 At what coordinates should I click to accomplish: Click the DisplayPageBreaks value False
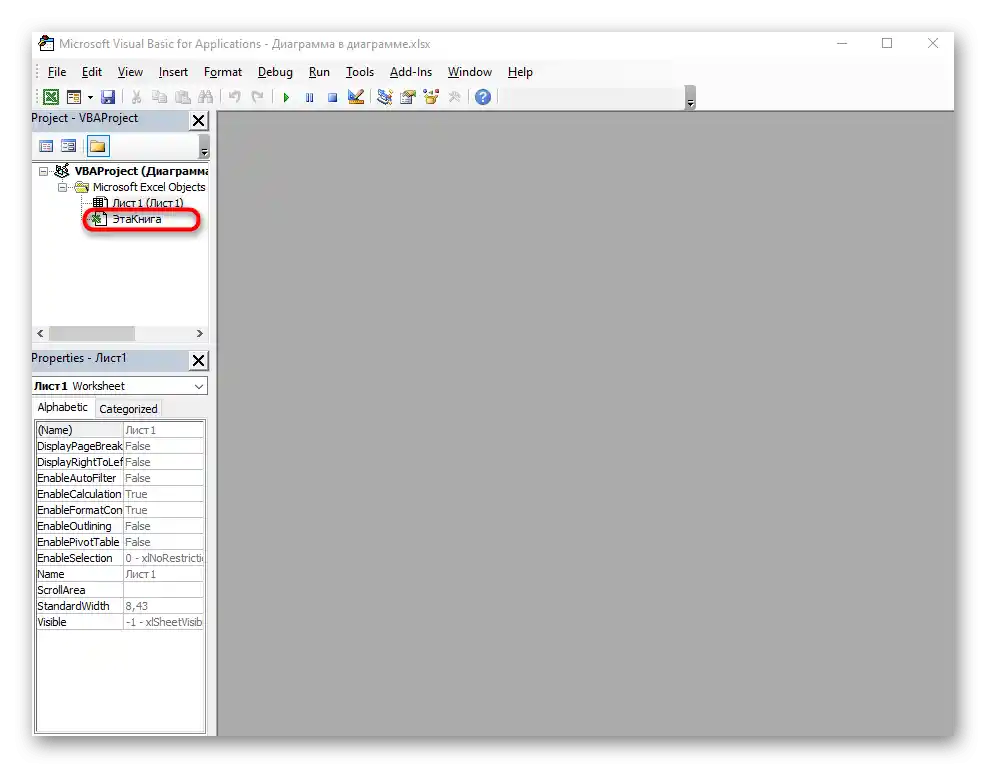[163, 446]
